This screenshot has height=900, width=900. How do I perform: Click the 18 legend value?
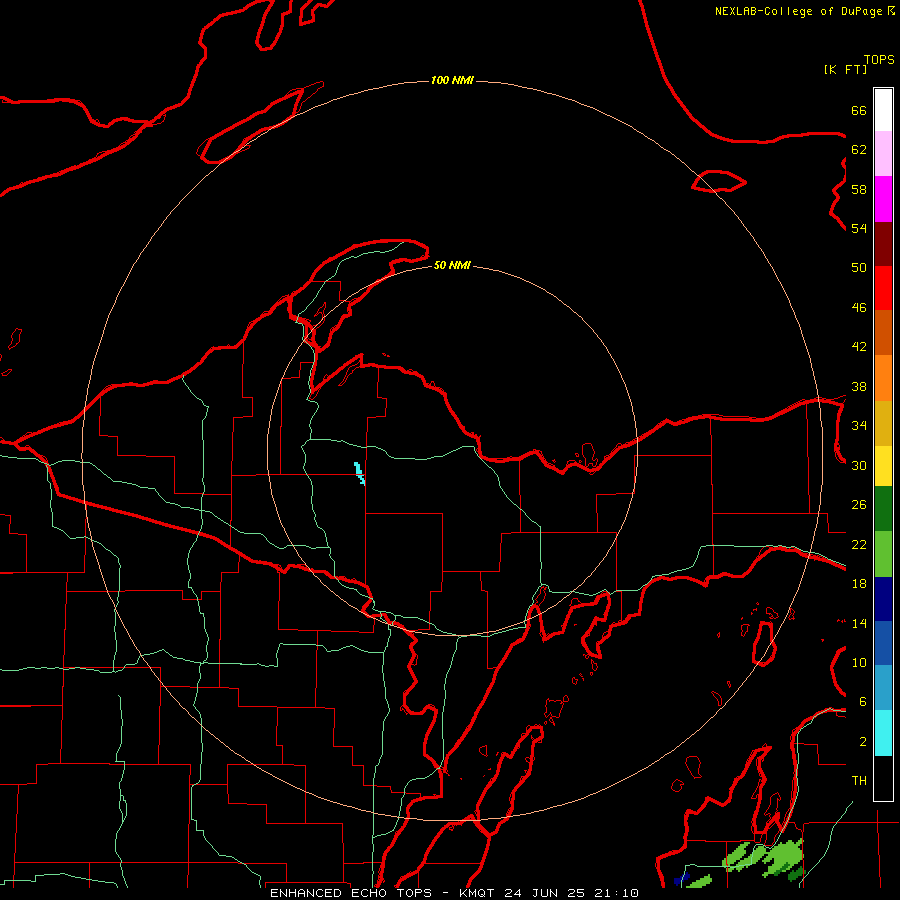pyautogui.click(x=859, y=584)
